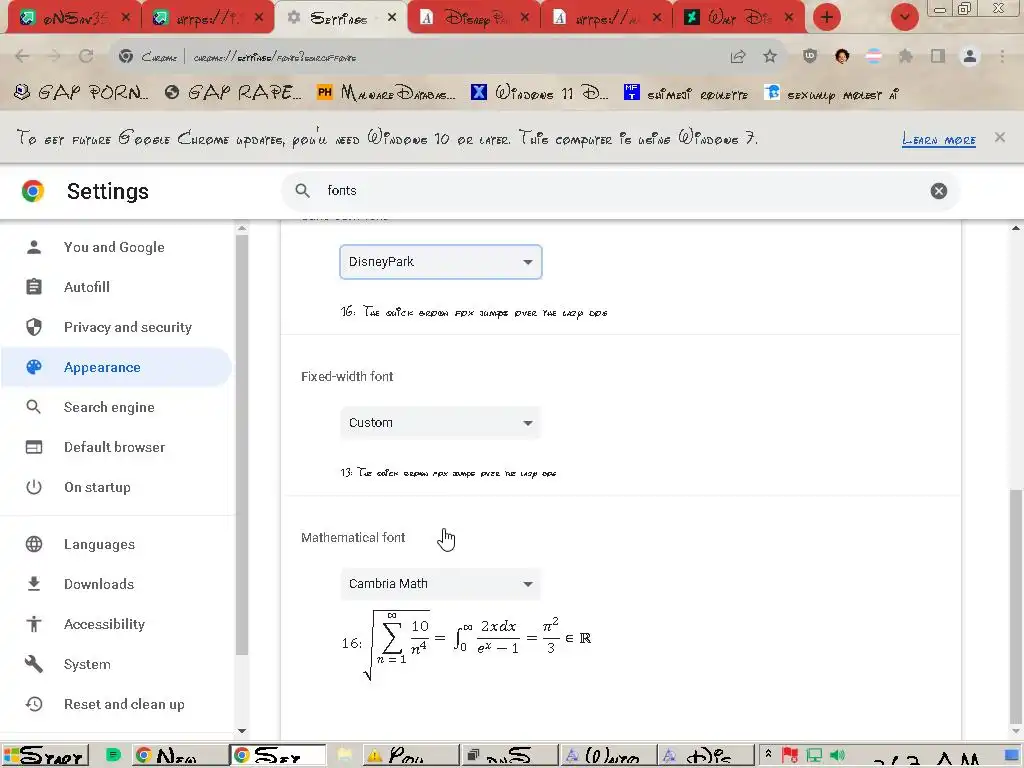1024x768 pixels.
Task: Open a new tab with the plus button
Action: point(827,17)
